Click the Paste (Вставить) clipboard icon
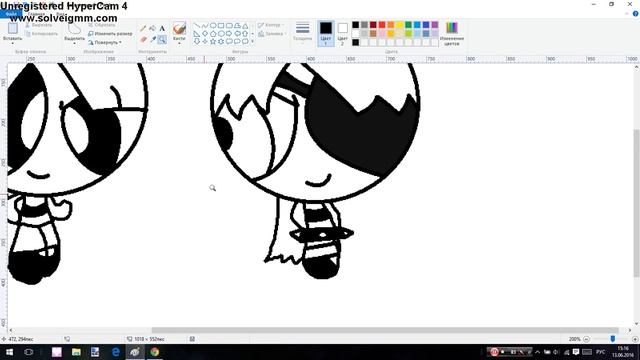640x360 pixels. pyautogui.click(x=13, y=28)
